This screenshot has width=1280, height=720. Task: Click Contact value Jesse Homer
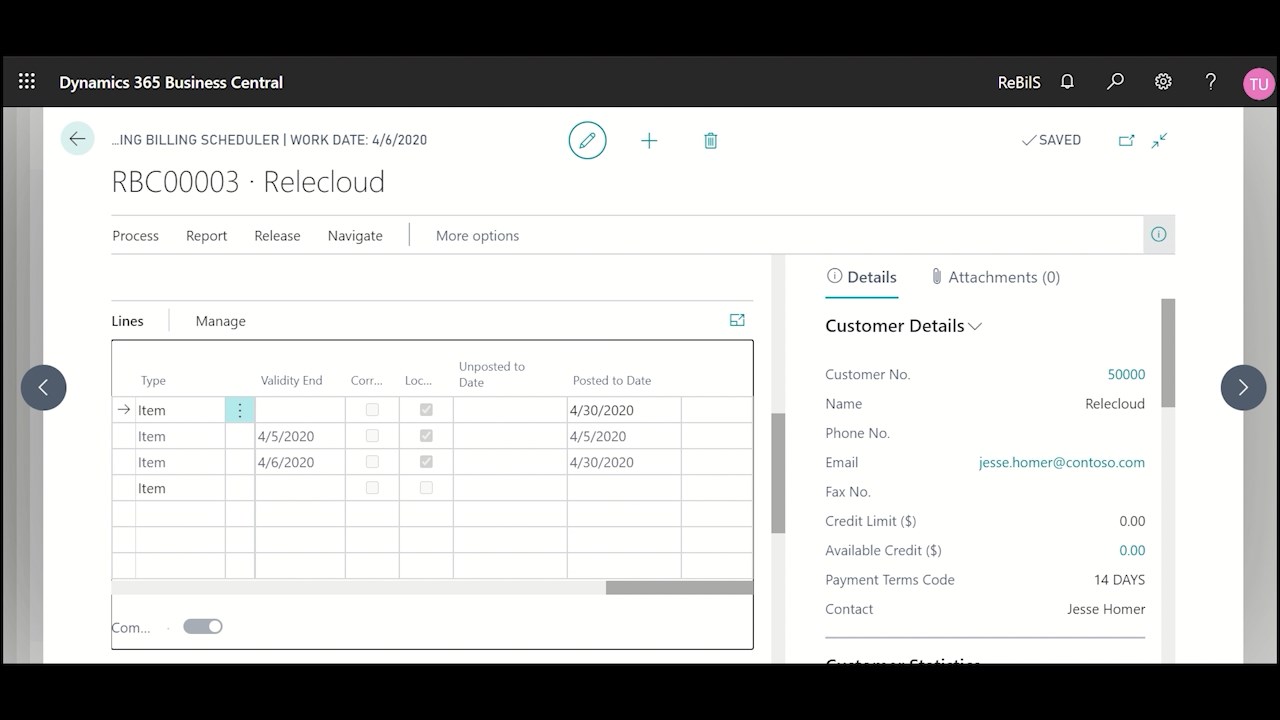[1106, 609]
